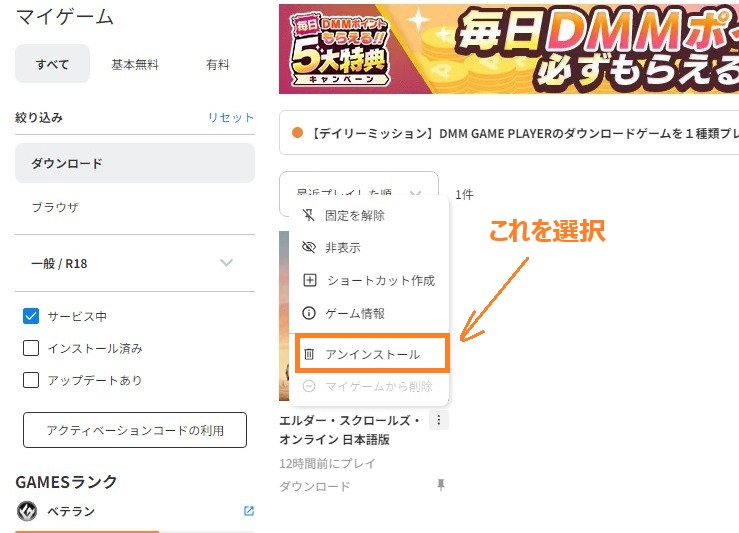
Task: Select ショートカット作成 menu entry
Action: (x=369, y=280)
